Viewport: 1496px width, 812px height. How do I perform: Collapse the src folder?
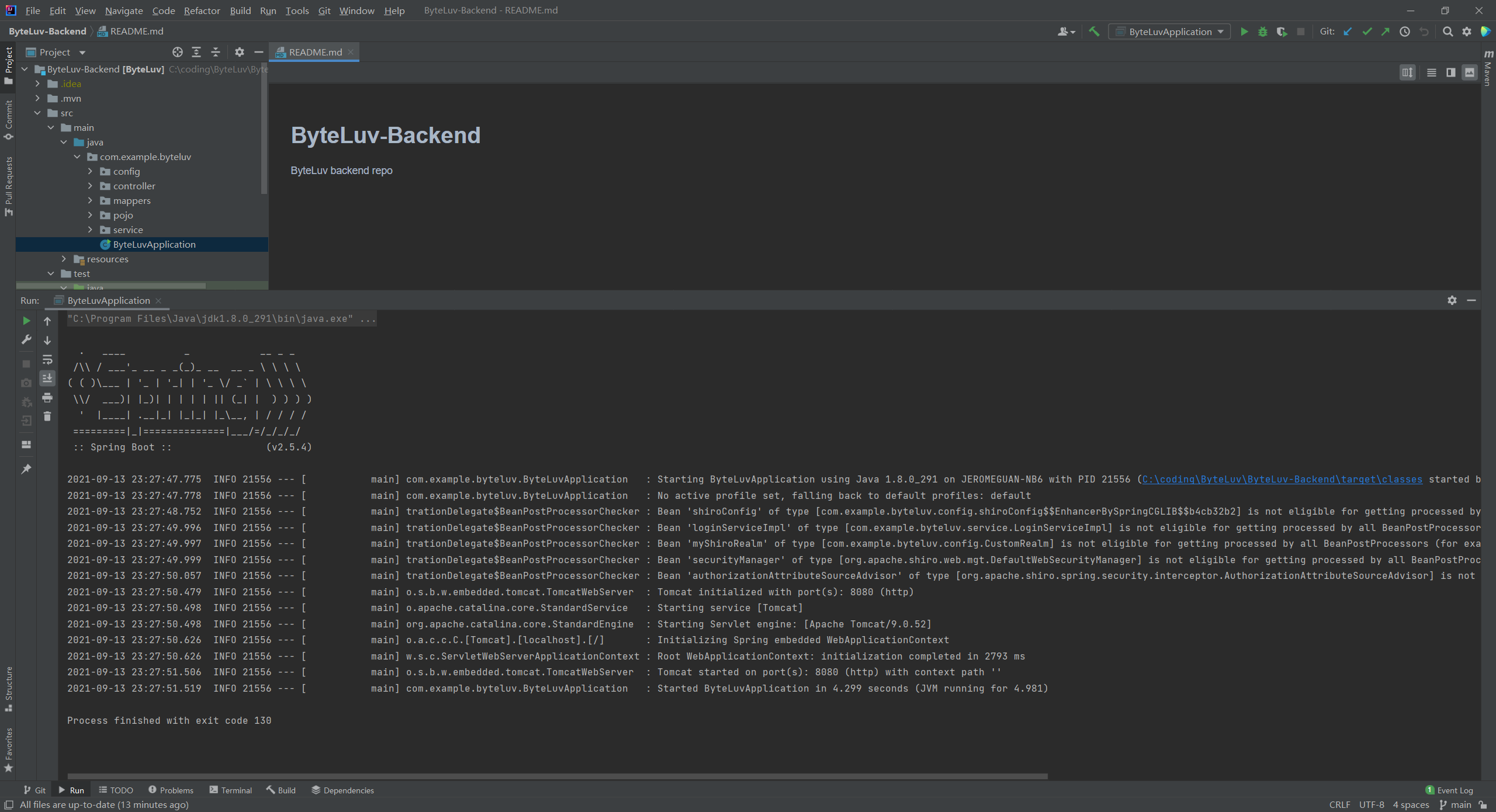click(x=38, y=113)
